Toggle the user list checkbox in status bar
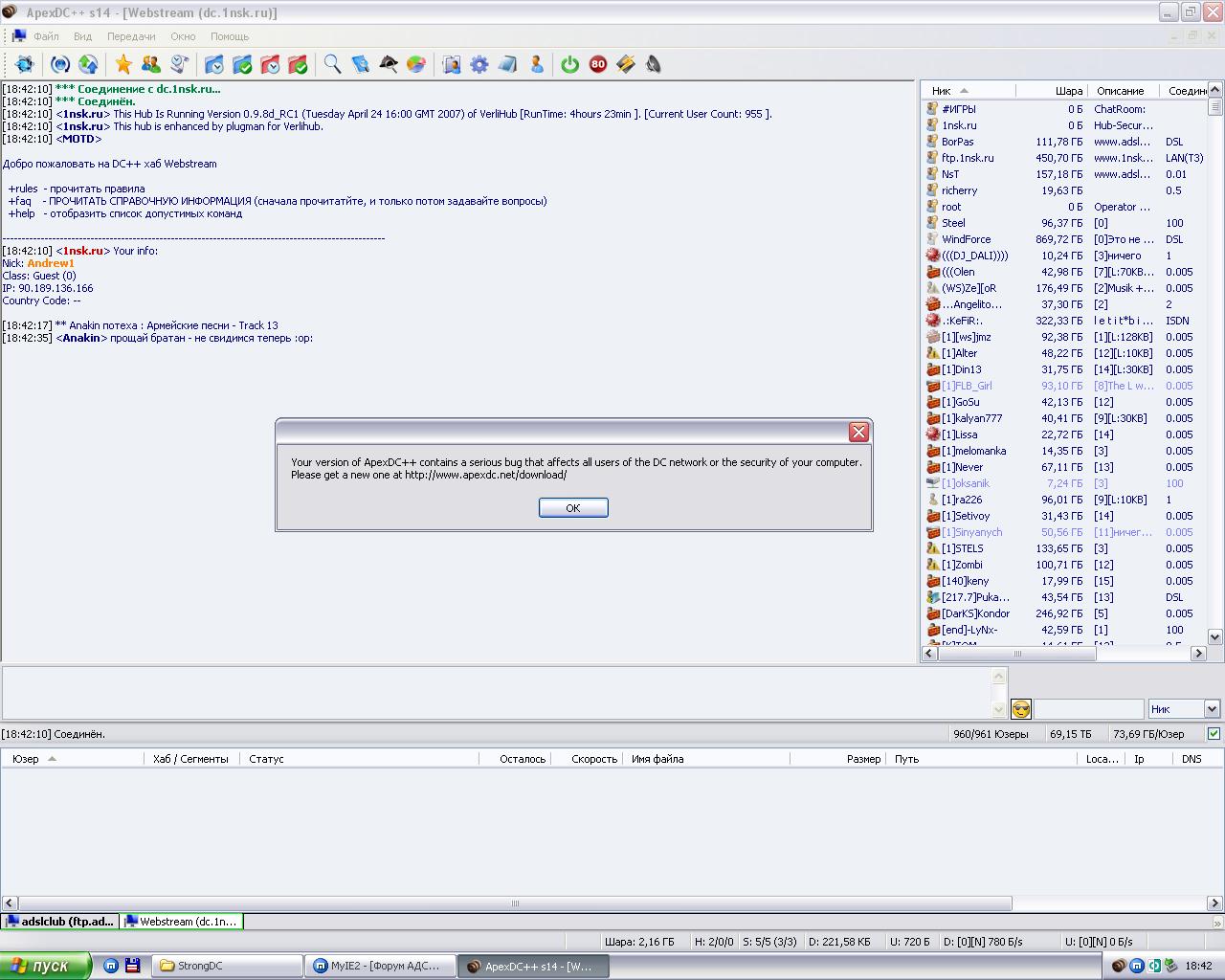This screenshot has width=1225, height=980. pyautogui.click(x=1214, y=734)
